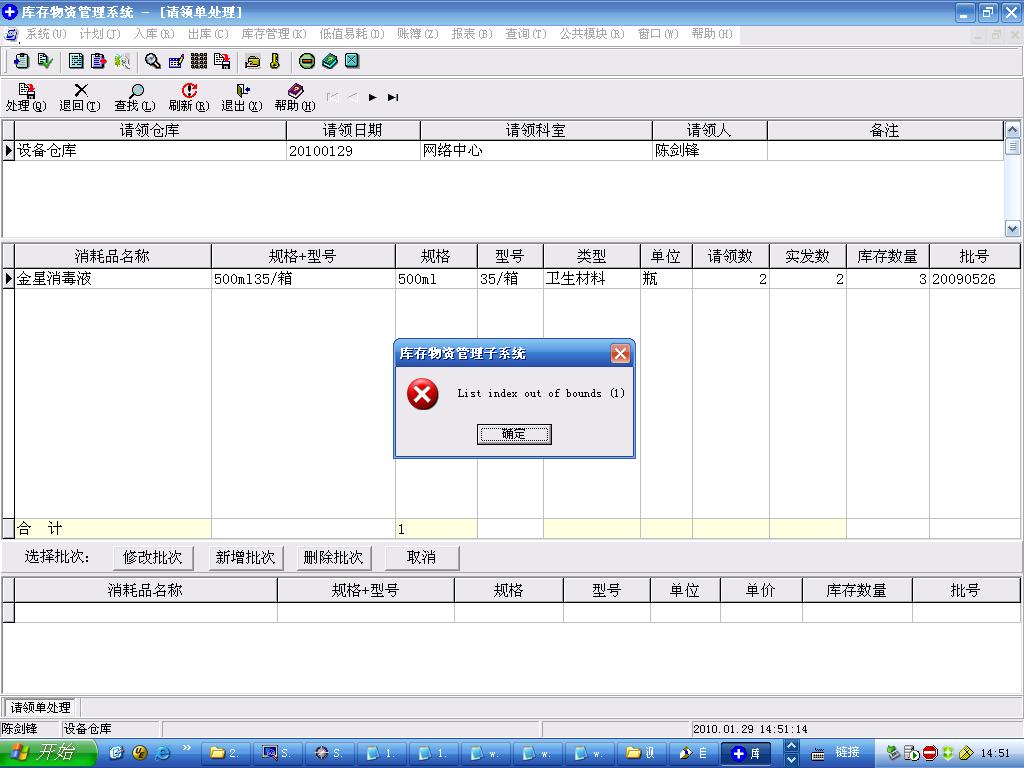This screenshot has height=768, width=1024.
Task: Jump to the last record arrow
Action: point(392,97)
